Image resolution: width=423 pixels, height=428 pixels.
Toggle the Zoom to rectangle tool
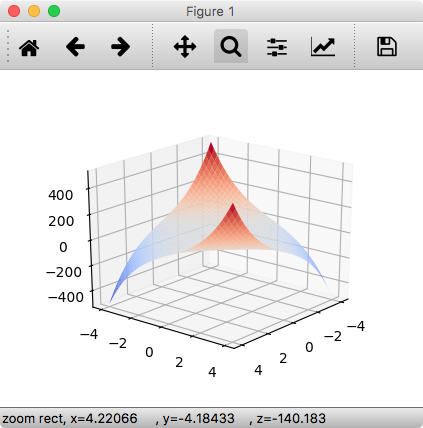tap(231, 46)
